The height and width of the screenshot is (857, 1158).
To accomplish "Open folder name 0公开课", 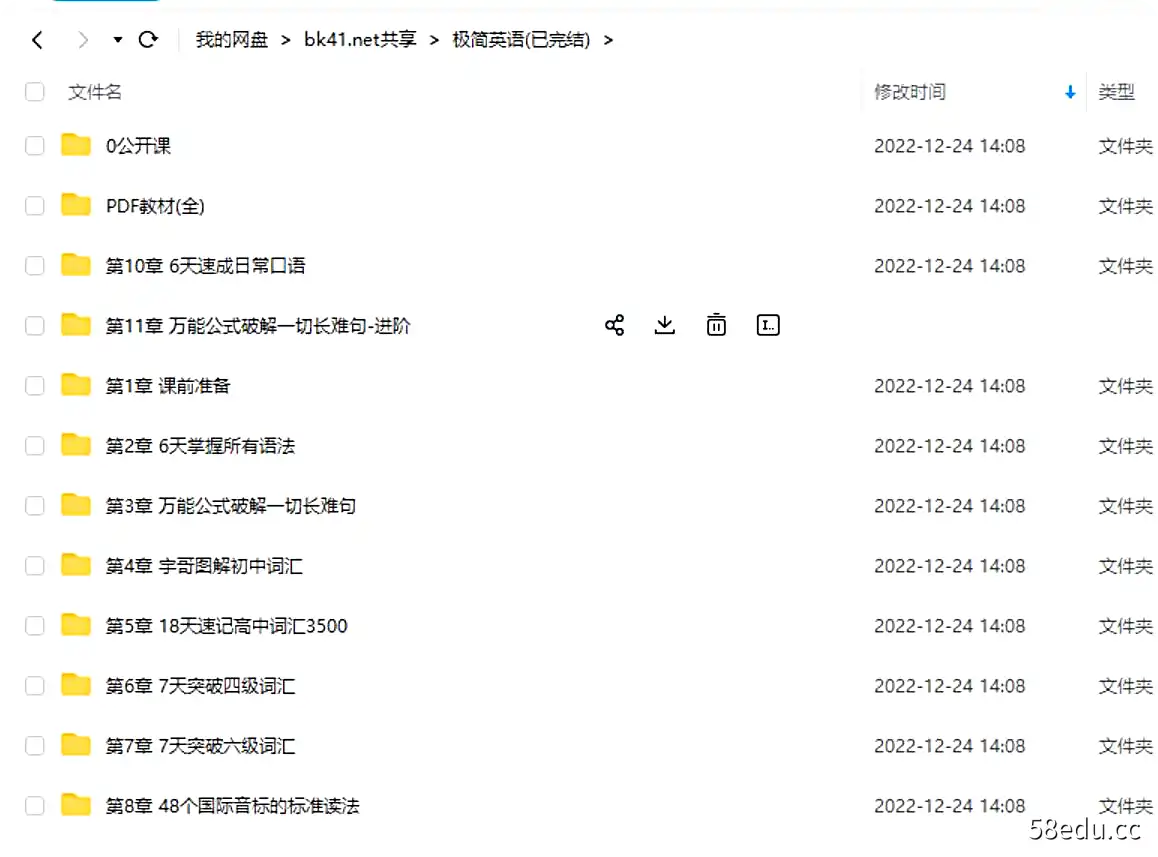I will pyautogui.click(x=138, y=146).
